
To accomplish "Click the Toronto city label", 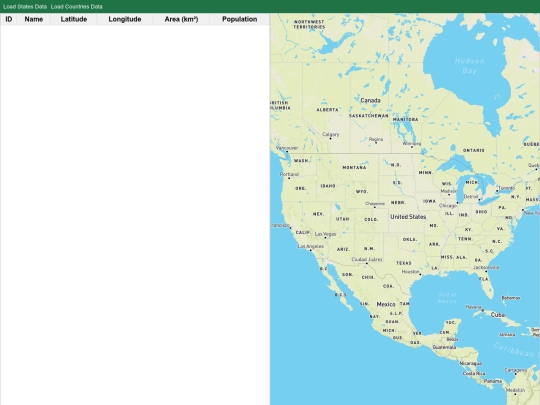I will pos(507,188).
